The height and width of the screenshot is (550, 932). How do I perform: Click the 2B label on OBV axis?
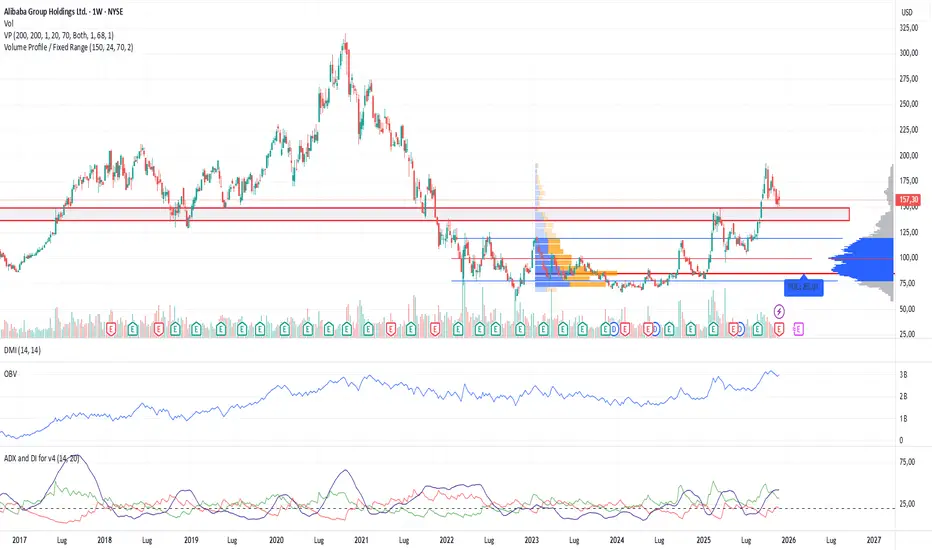(x=903, y=397)
